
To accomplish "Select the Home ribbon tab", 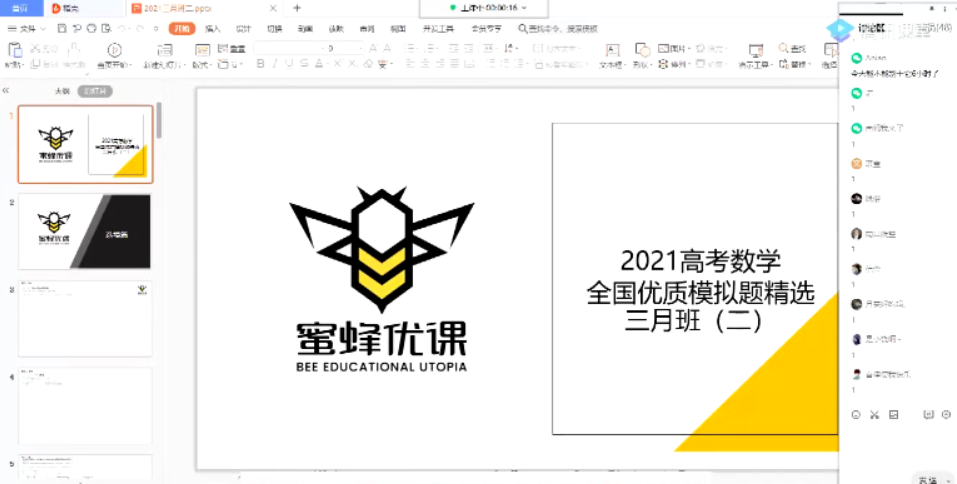I will click(x=182, y=29).
